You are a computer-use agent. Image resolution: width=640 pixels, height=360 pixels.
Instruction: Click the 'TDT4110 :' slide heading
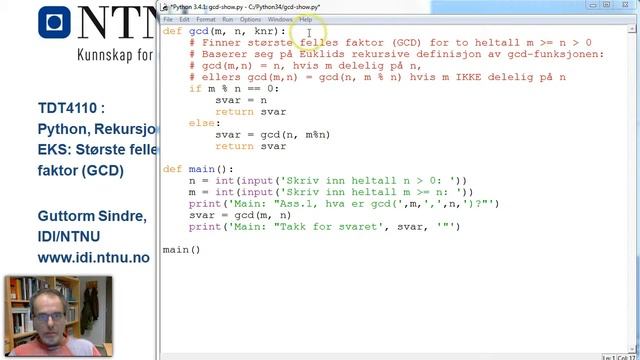pyautogui.click(x=71, y=108)
